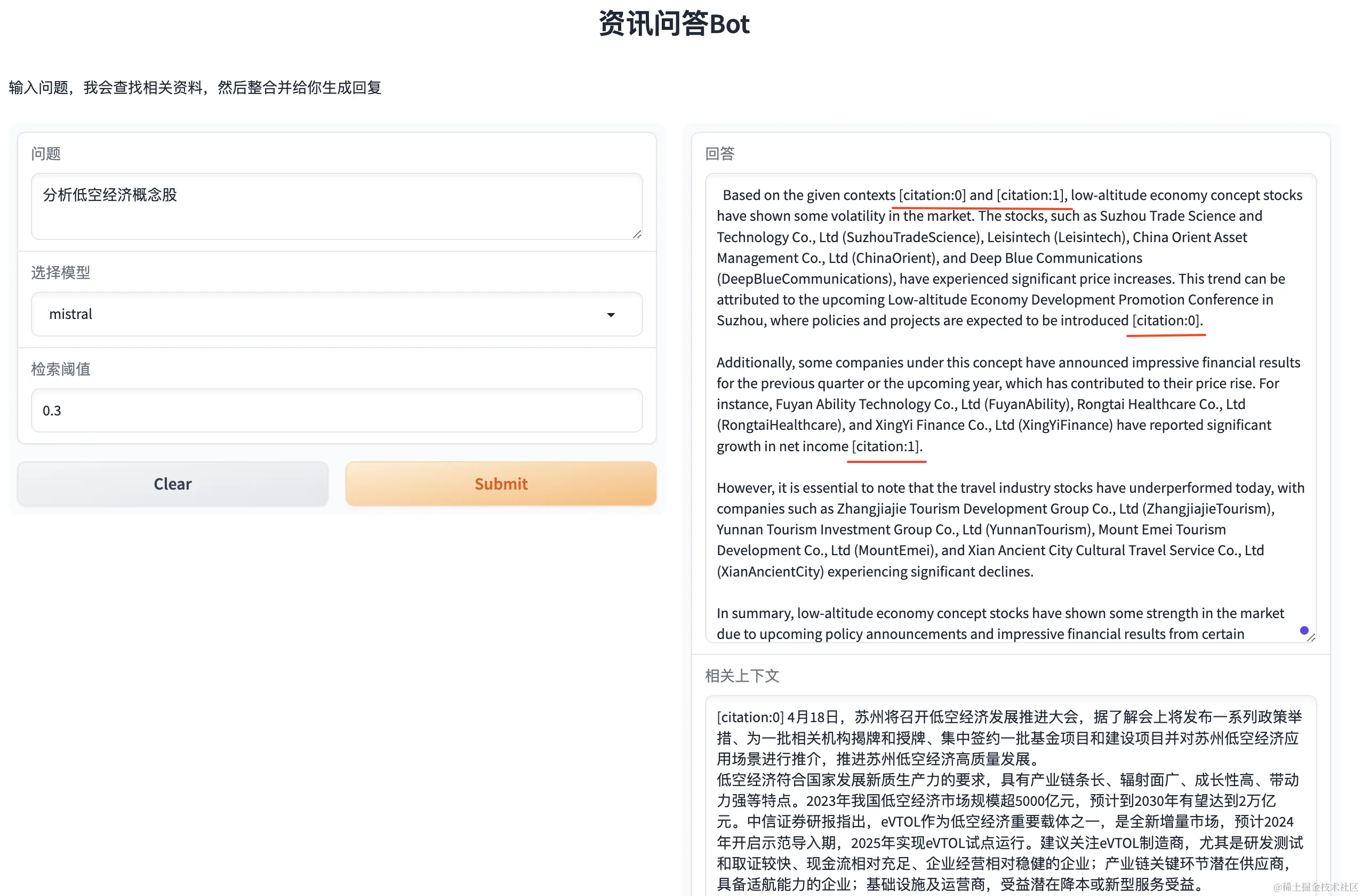
Task: Focus the 检索阈值 field showing 0.3
Action: click(x=337, y=410)
